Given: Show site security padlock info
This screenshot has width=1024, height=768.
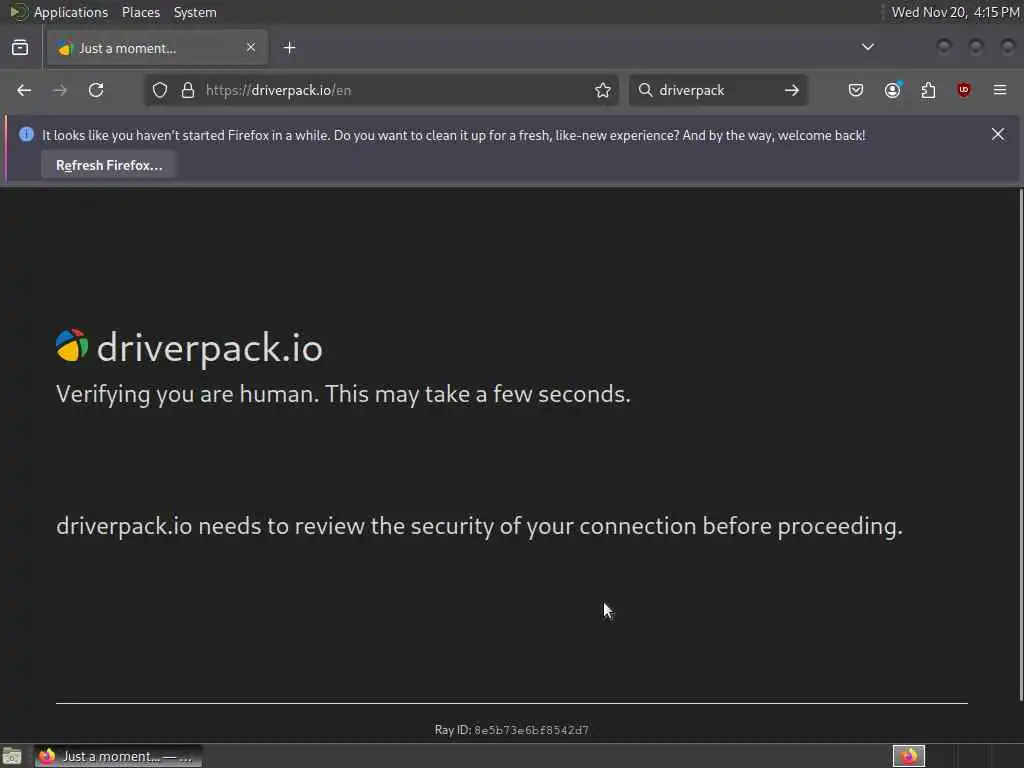Looking at the screenshot, I should (x=188, y=90).
